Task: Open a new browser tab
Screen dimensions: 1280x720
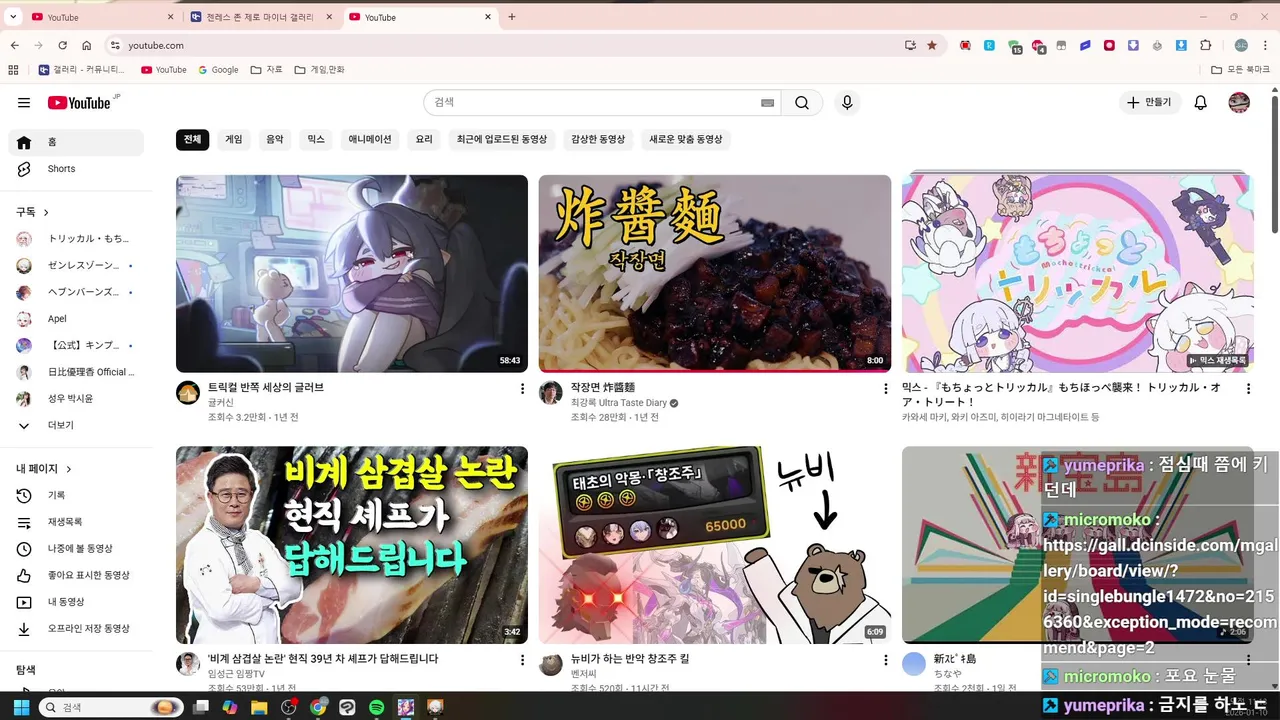Action: pos(512,17)
